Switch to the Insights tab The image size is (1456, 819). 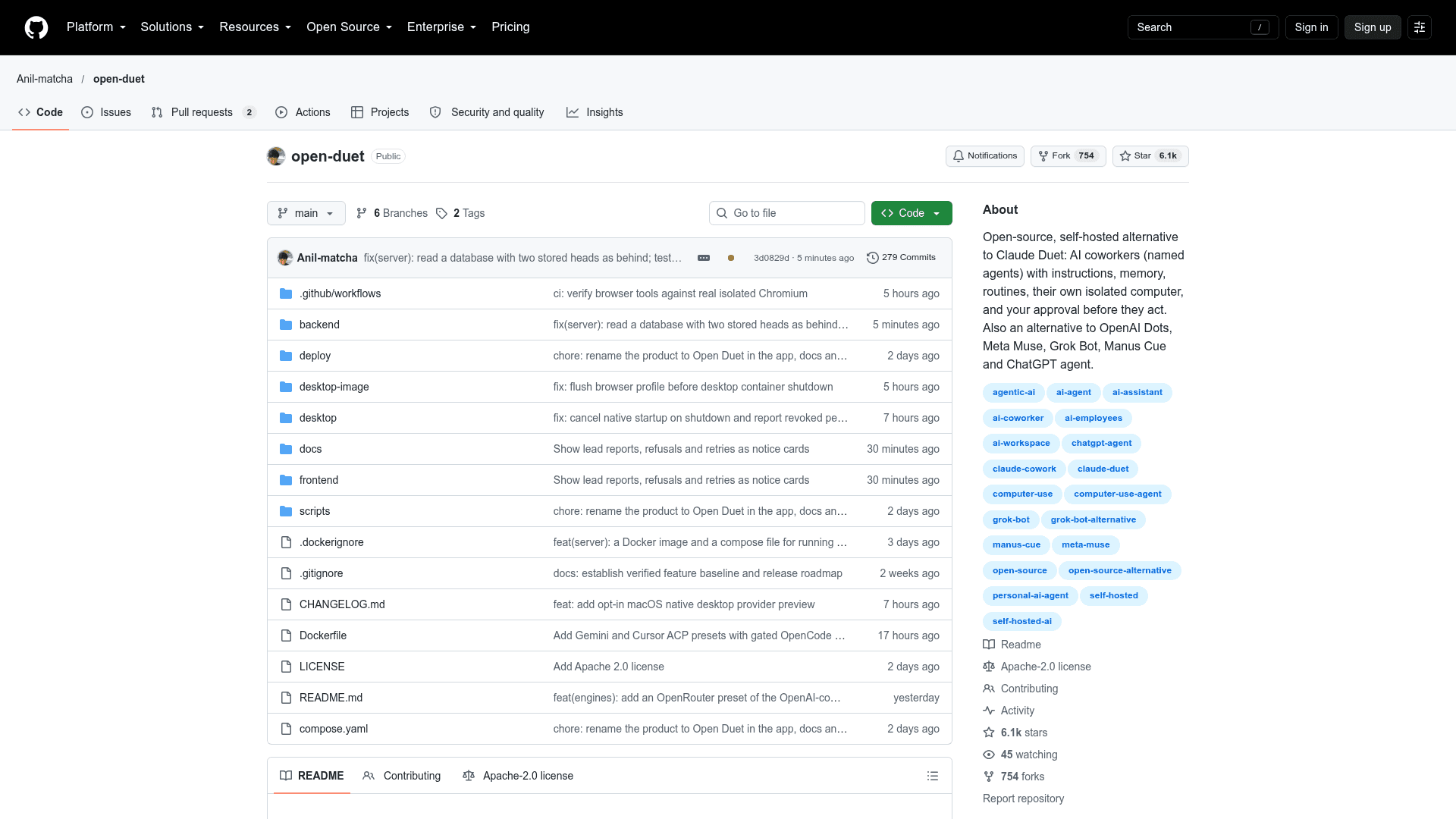coord(595,112)
